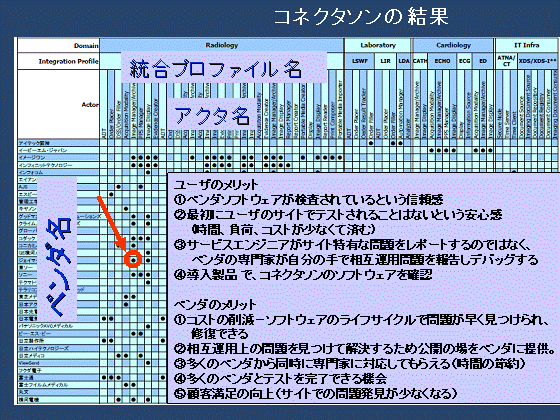Click the ユーザのメリット heading
This screenshot has width=560, height=420.
tap(216, 185)
